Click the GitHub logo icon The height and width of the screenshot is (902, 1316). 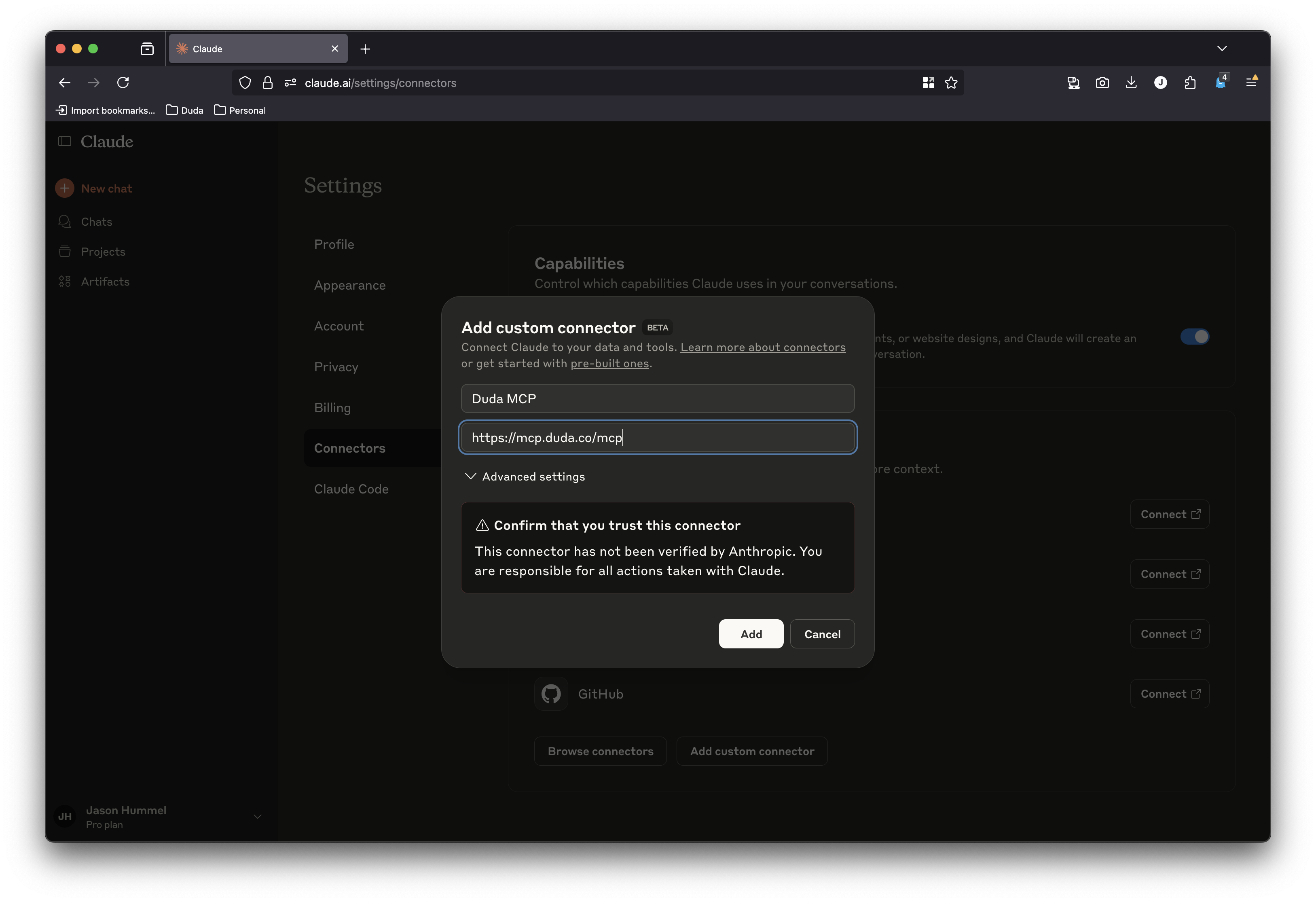[550, 694]
